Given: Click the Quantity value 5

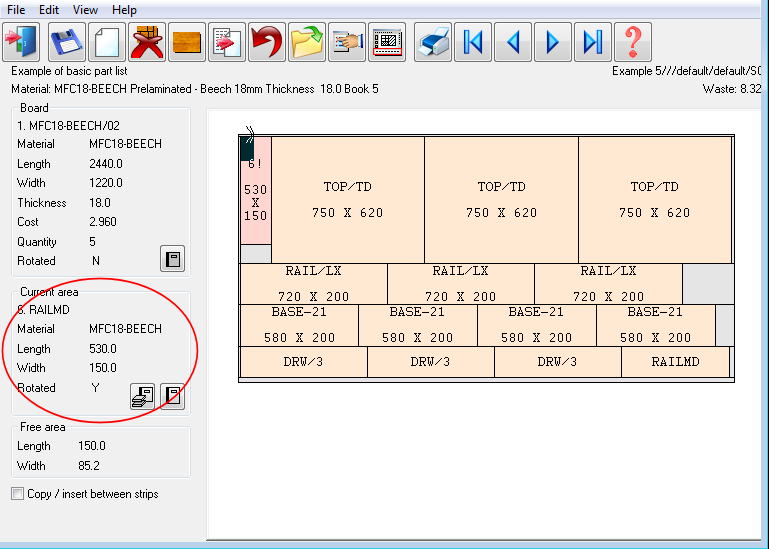Looking at the screenshot, I should point(92,242).
